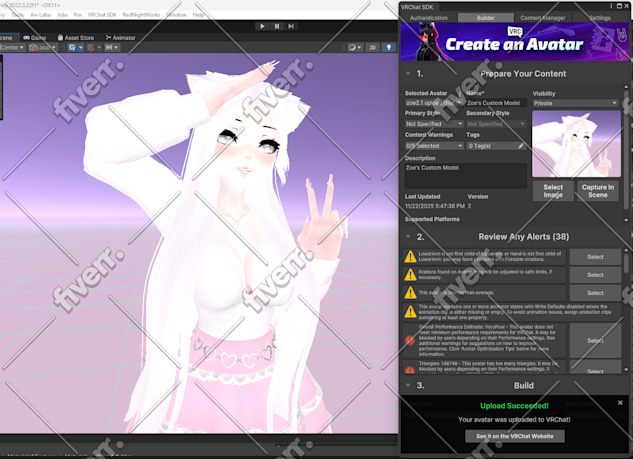
Task: Click the pencil icon to edit tags
Action: point(521,146)
